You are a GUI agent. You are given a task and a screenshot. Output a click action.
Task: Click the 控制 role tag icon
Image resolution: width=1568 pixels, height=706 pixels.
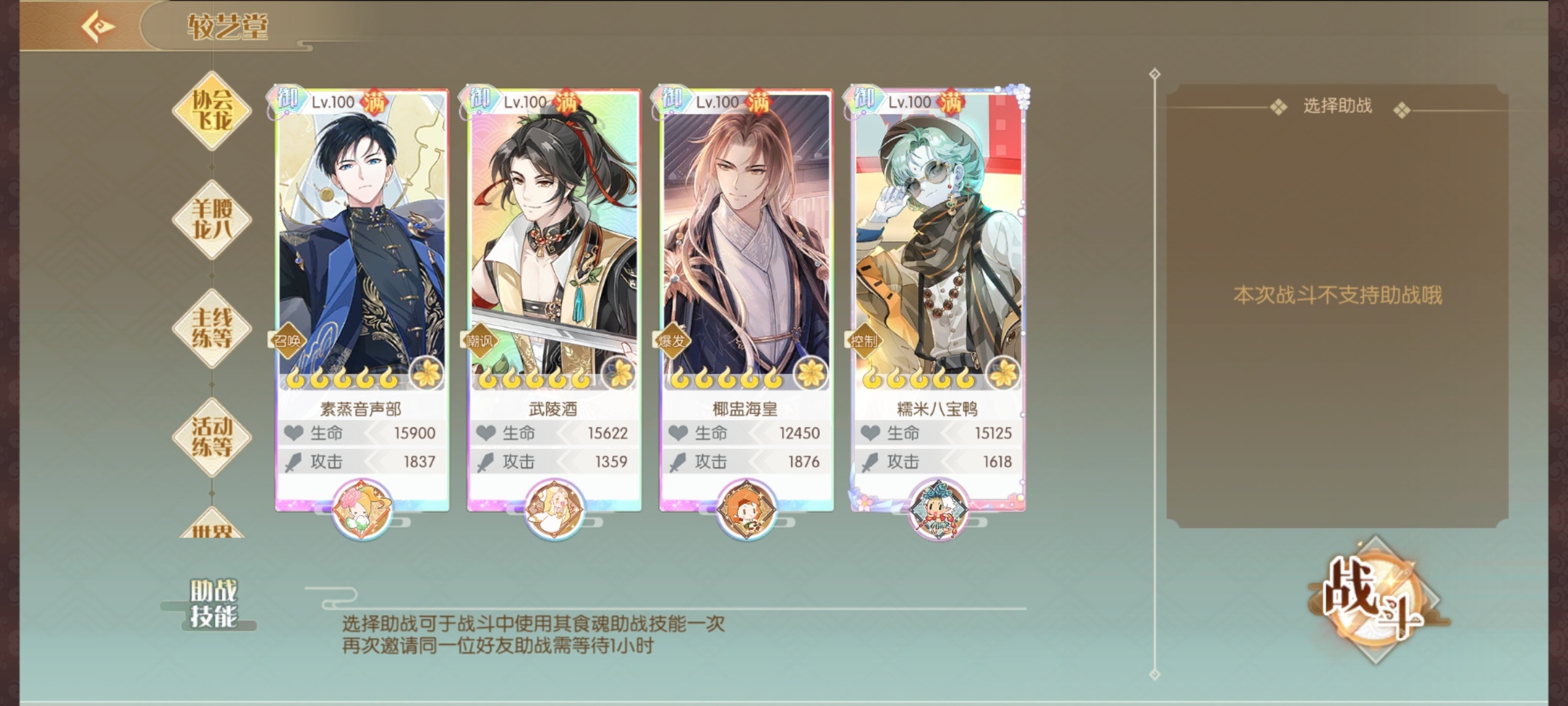[x=864, y=341]
